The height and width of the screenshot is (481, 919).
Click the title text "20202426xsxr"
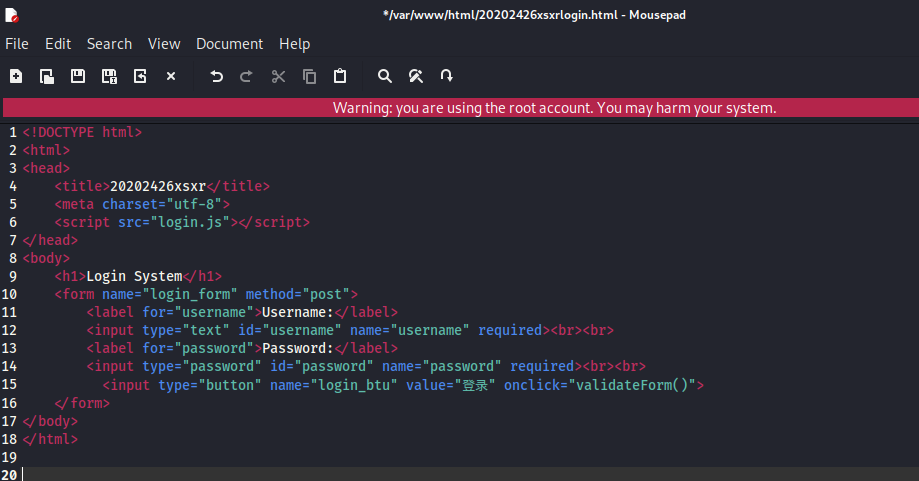158,186
